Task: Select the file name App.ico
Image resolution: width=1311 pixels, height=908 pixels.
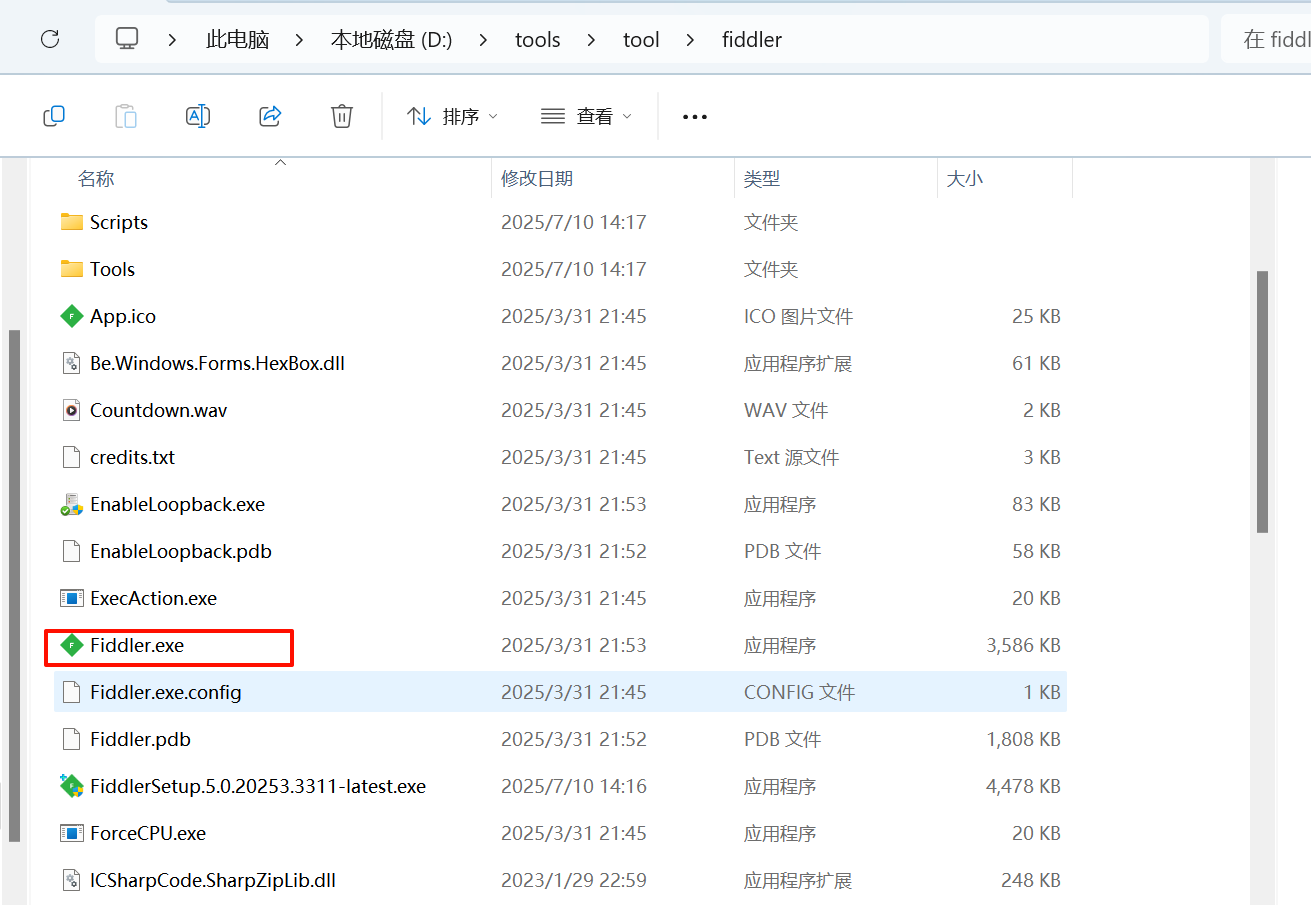Action: click(x=123, y=316)
